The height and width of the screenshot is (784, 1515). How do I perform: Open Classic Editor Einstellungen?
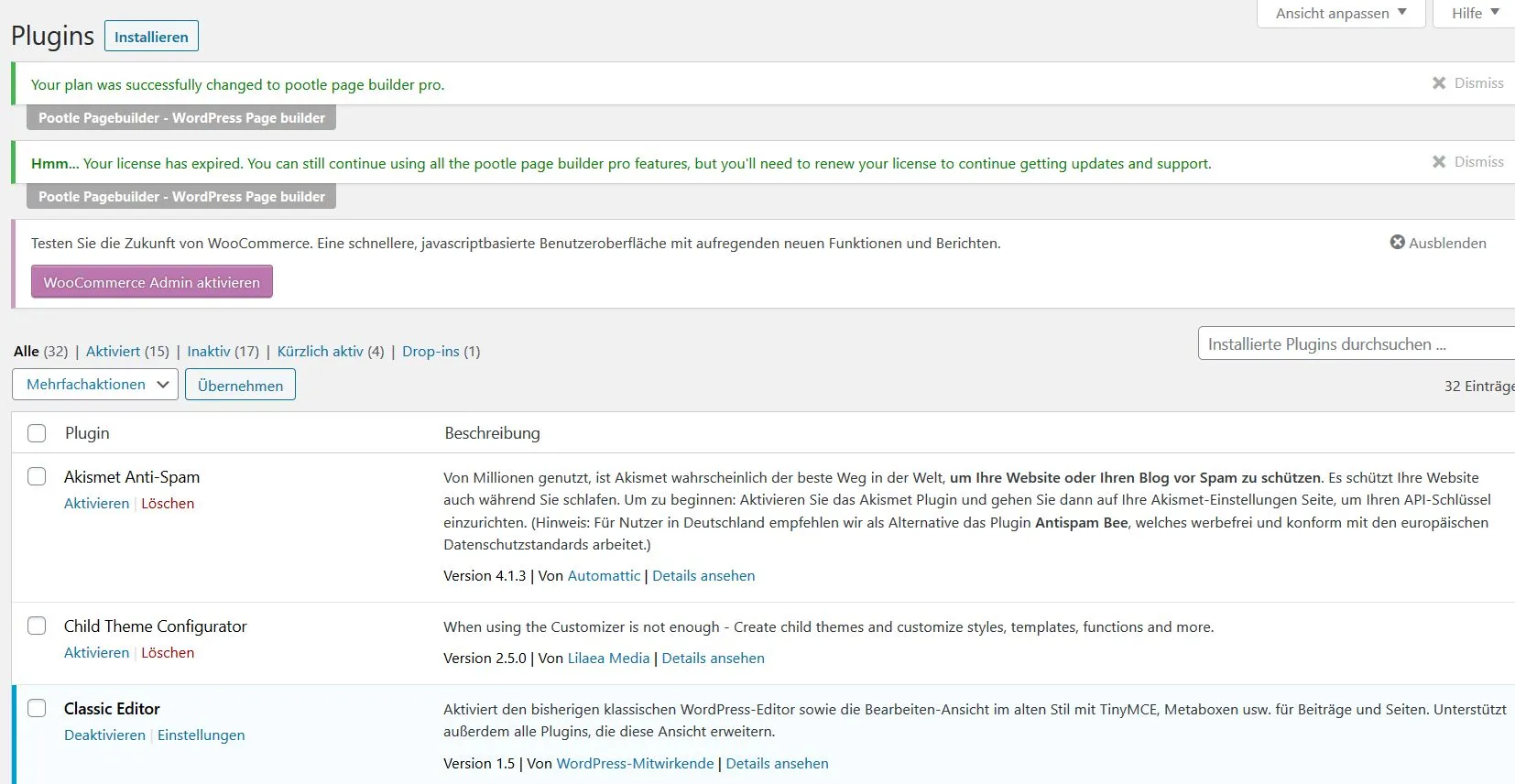[x=202, y=735]
